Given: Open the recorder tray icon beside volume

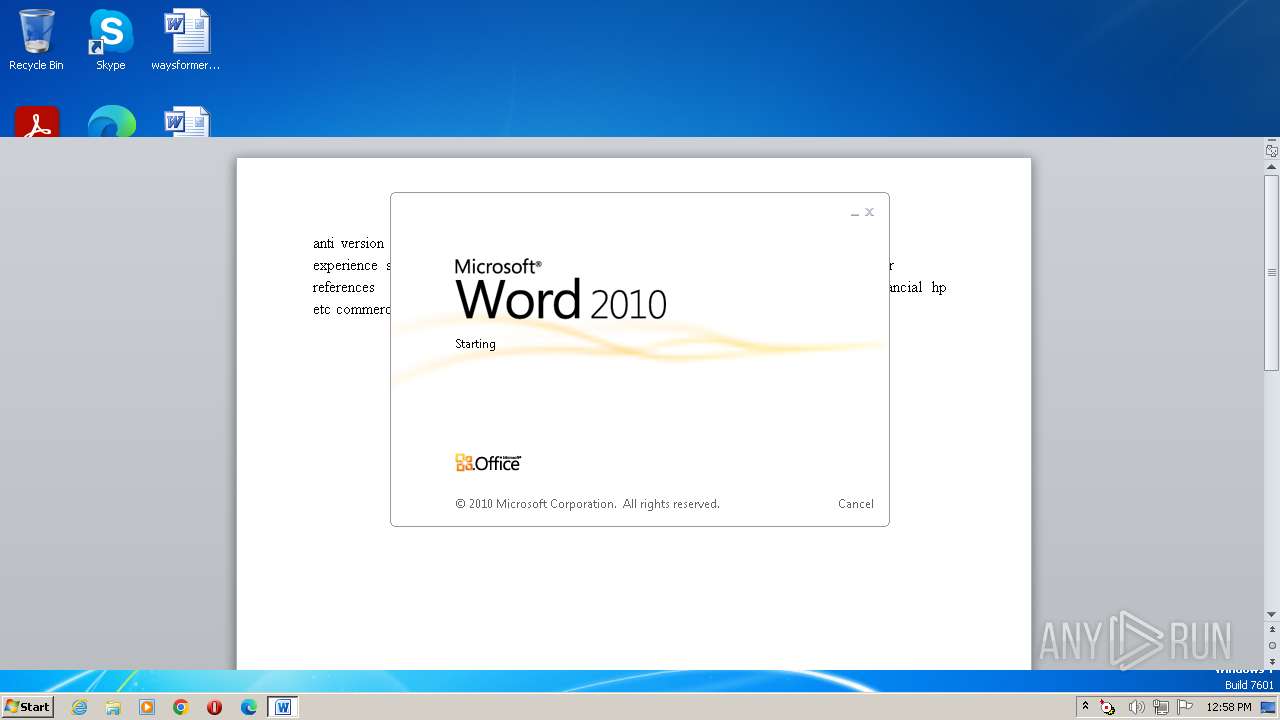Looking at the screenshot, I should (x=1108, y=707).
